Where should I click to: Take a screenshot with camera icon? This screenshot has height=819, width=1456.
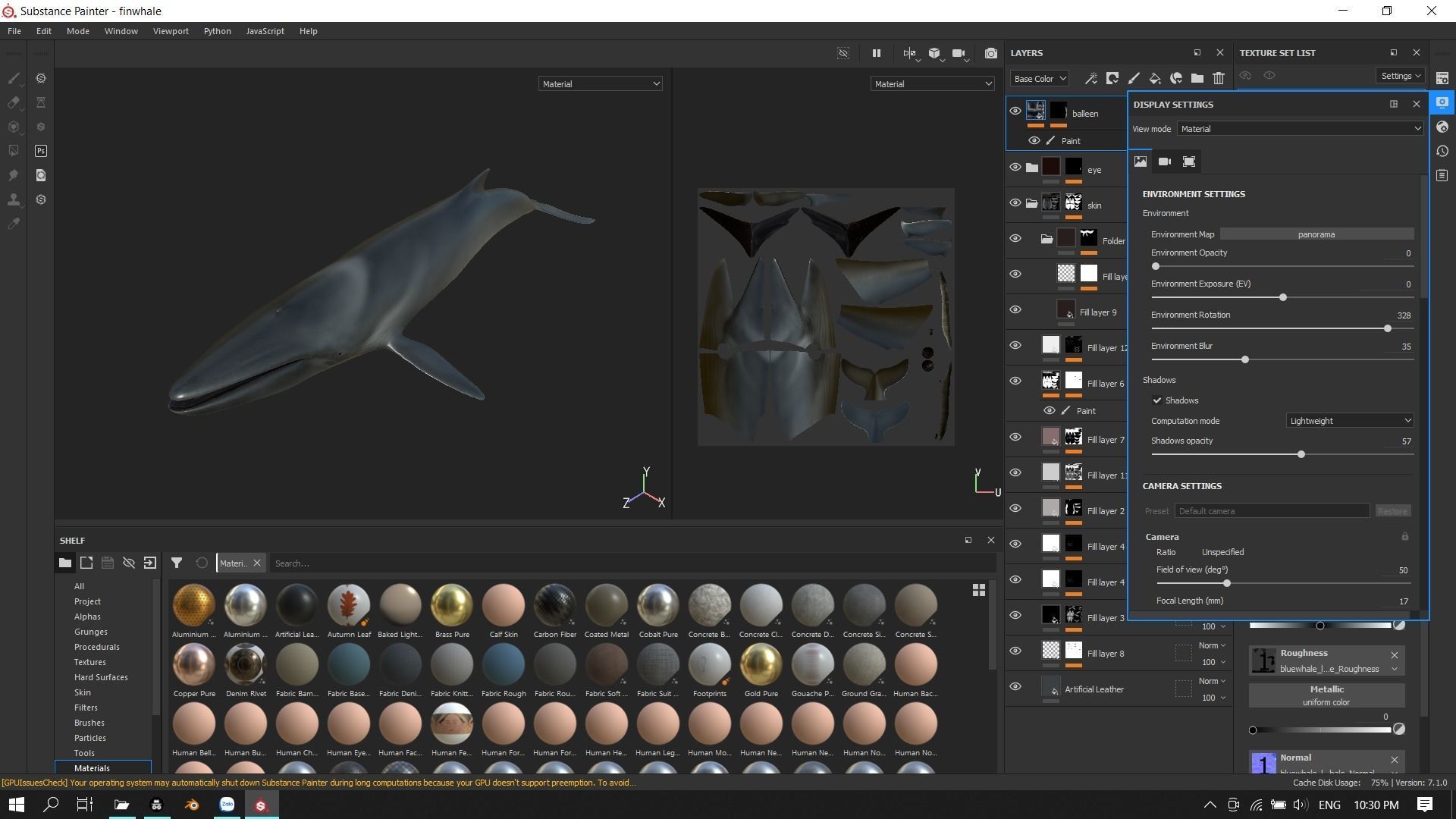pos(990,53)
